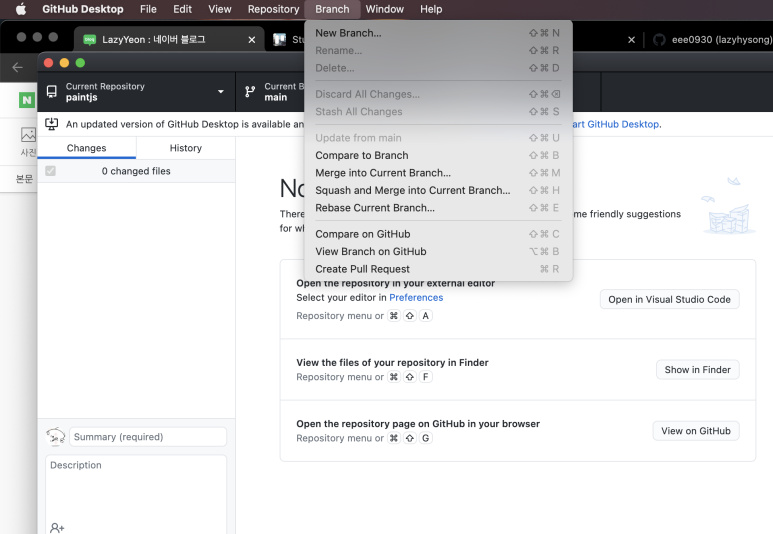The height and width of the screenshot is (534, 773).
Task: Choose New Branch… from Branch menu
Action: pos(438,33)
